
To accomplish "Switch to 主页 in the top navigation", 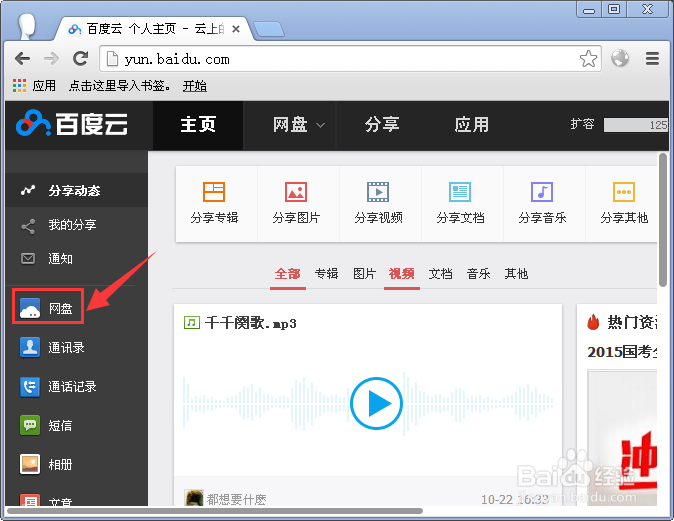I will pyautogui.click(x=198, y=125).
